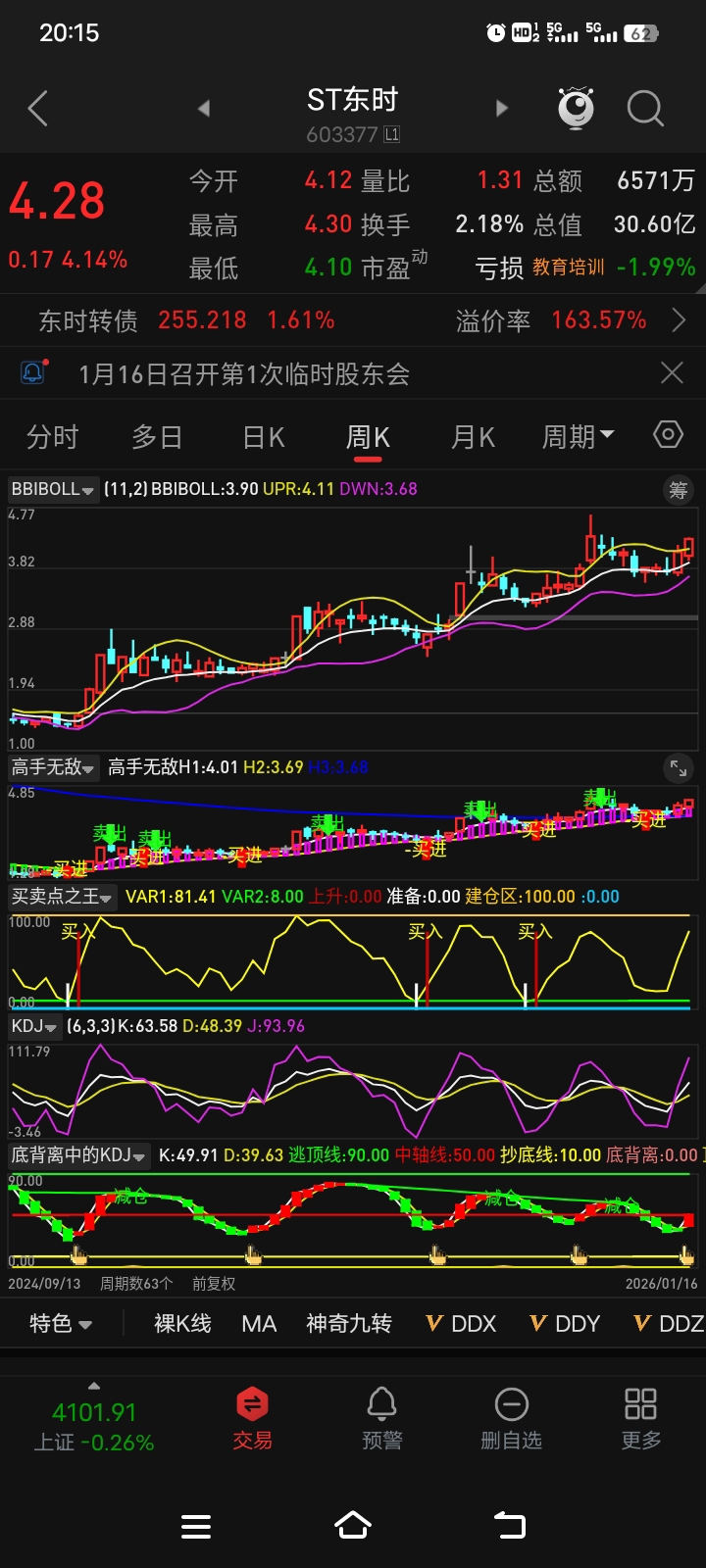Open the KDJ indicator dropdown
Viewport: 706px width, 1568px height.
[34, 1026]
